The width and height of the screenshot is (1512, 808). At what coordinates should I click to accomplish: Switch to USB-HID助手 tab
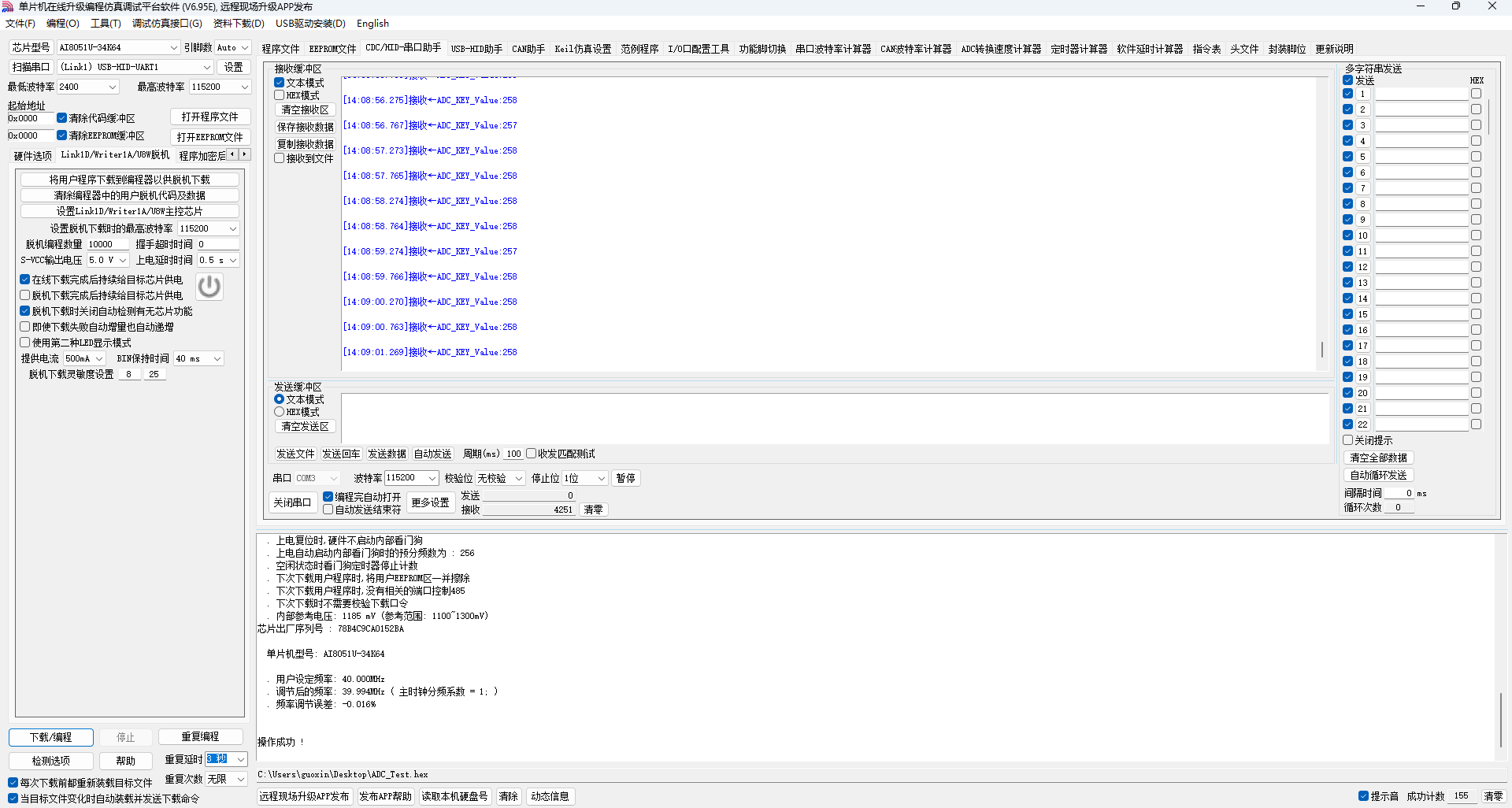point(476,49)
